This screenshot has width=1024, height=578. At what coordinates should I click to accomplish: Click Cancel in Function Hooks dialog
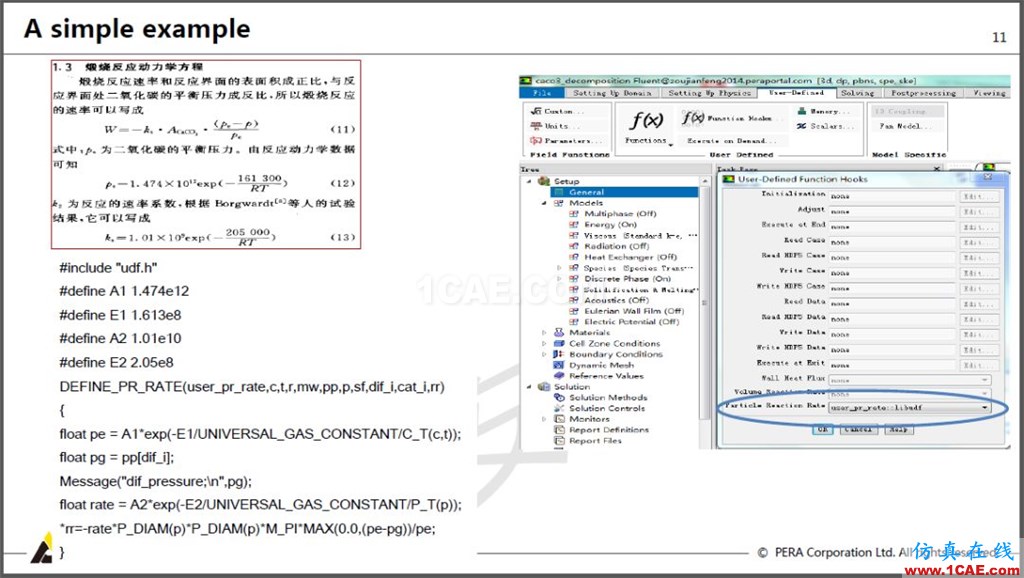click(858, 429)
